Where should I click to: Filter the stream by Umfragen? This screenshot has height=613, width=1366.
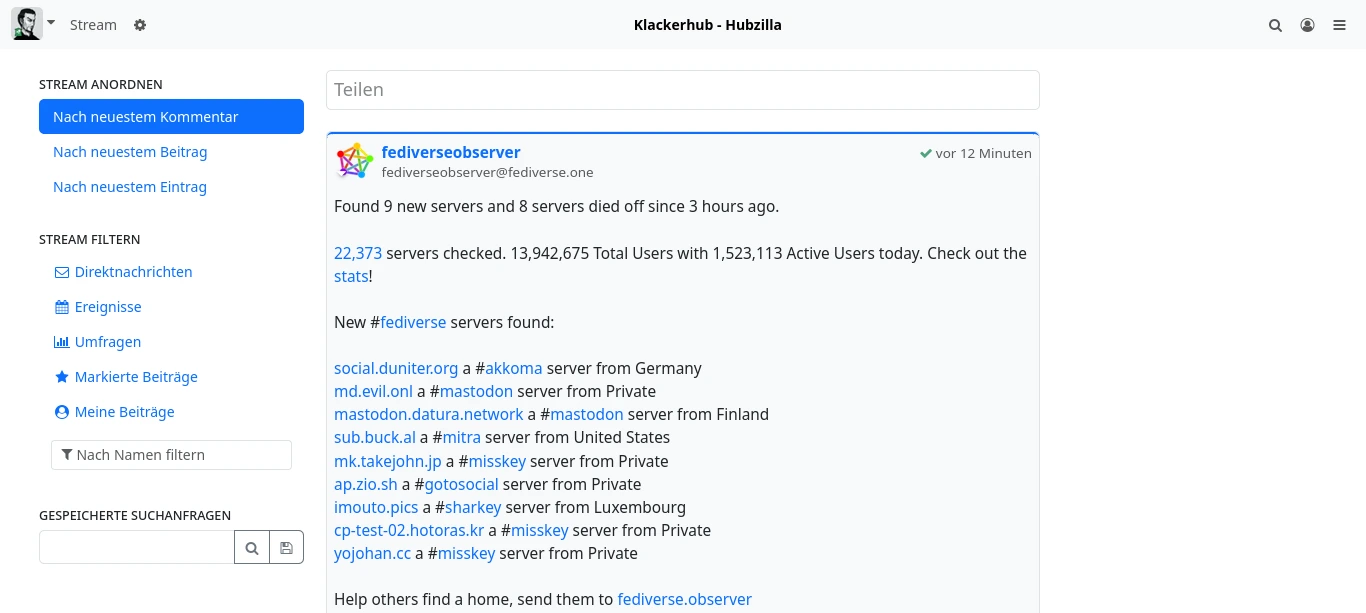pos(107,342)
